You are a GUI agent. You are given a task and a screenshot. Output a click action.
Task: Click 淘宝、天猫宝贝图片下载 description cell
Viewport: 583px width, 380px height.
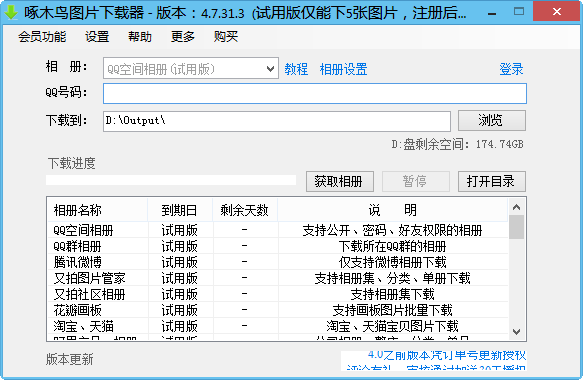(392, 326)
